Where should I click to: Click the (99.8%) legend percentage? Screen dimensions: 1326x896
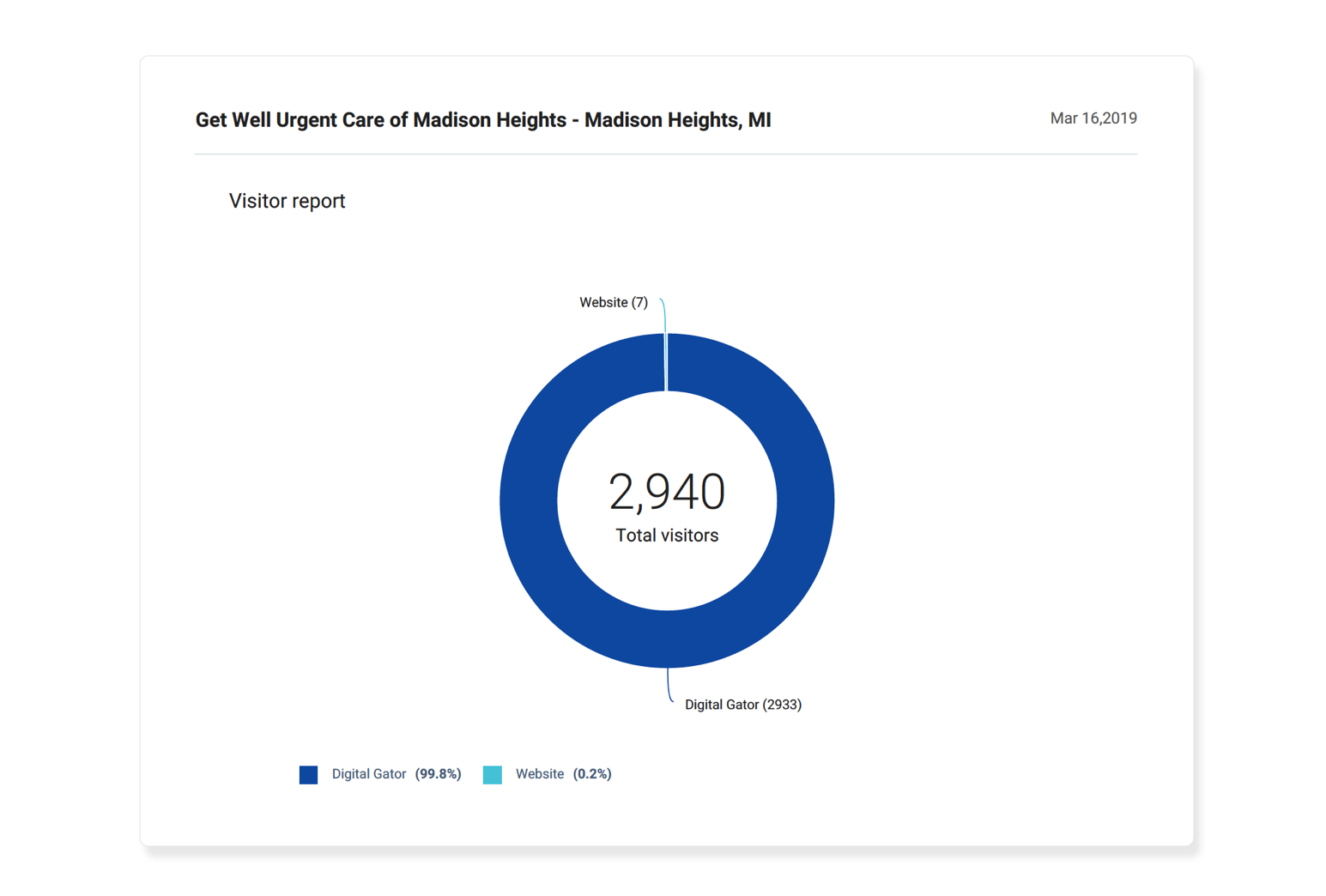(438, 774)
